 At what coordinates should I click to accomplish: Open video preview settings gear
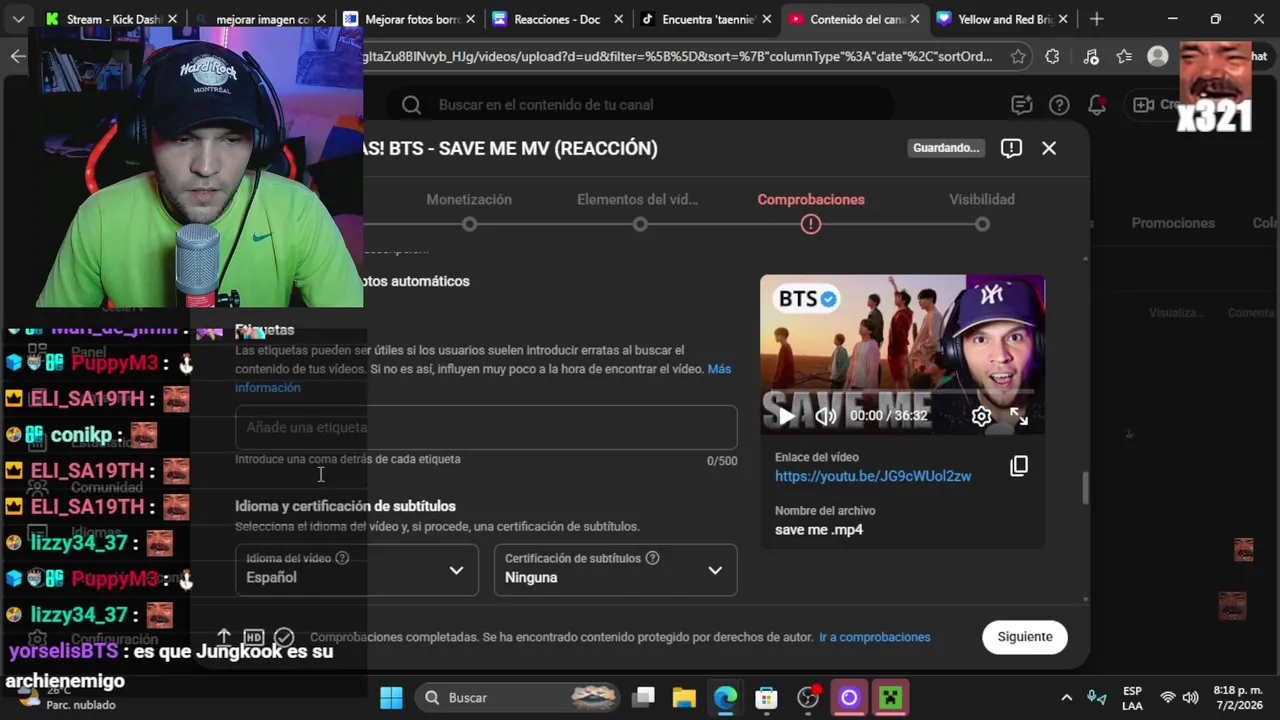point(981,416)
